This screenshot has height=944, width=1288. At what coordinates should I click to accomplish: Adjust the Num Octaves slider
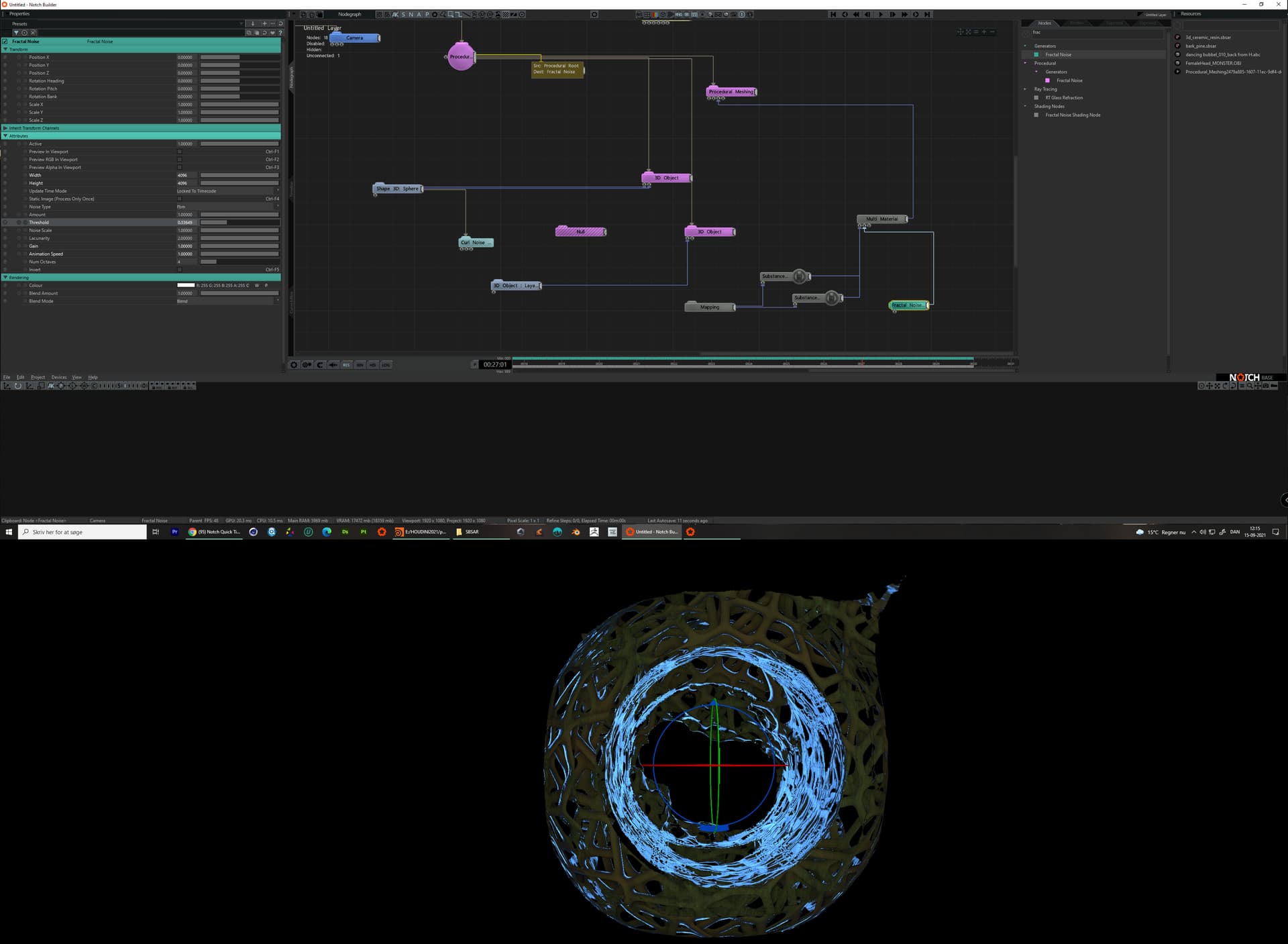point(239,262)
